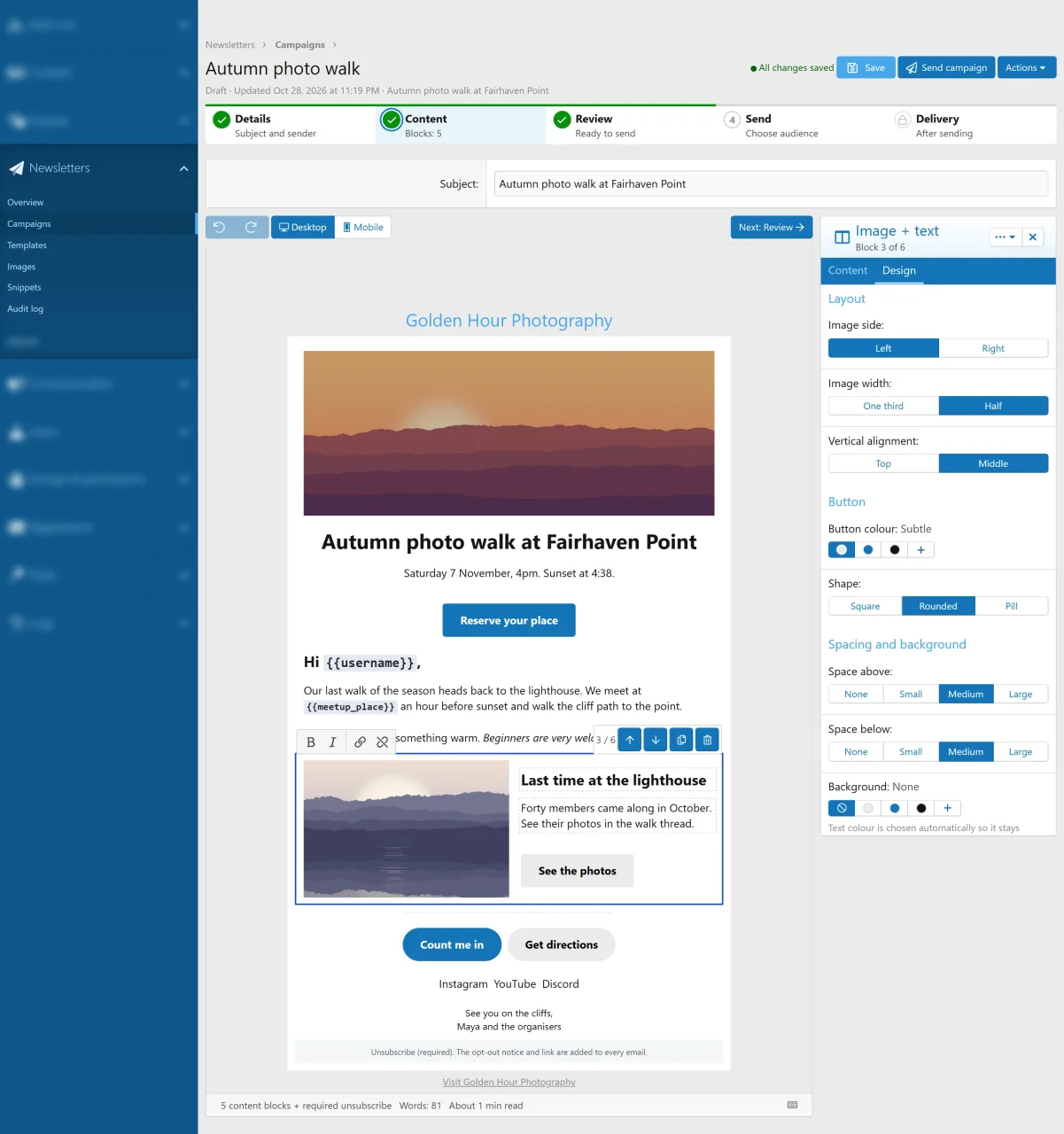Switch preview to Mobile
The height and width of the screenshot is (1134, 1064).
coord(363,228)
